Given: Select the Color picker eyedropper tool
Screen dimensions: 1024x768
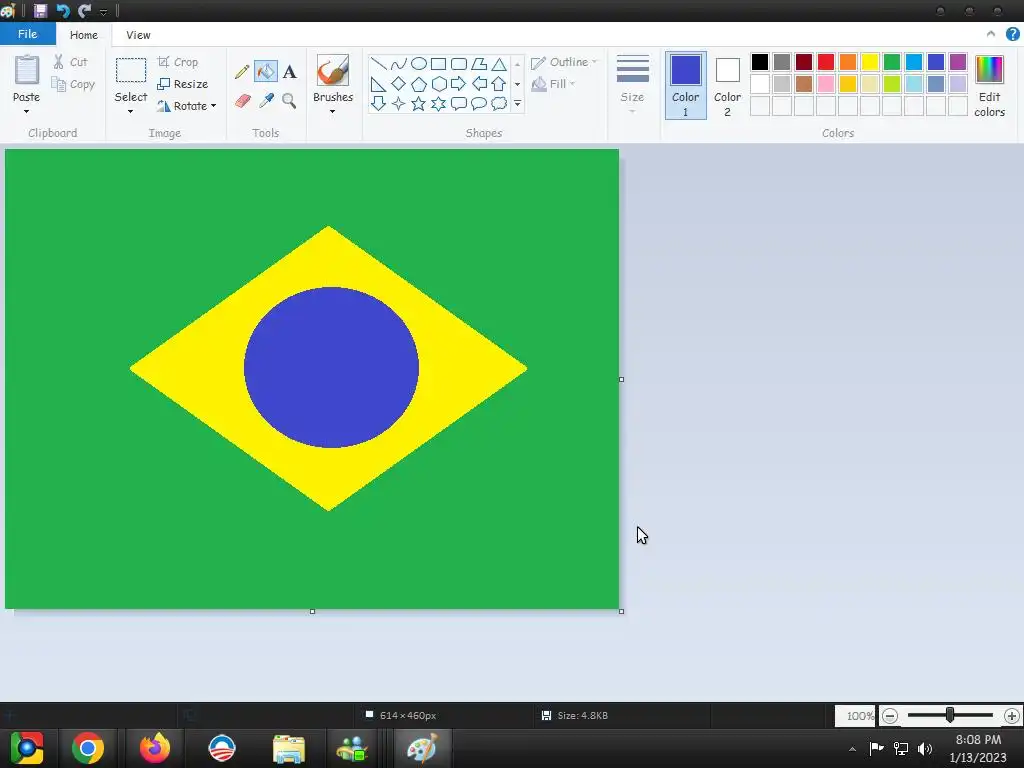Looking at the screenshot, I should coord(266,101).
